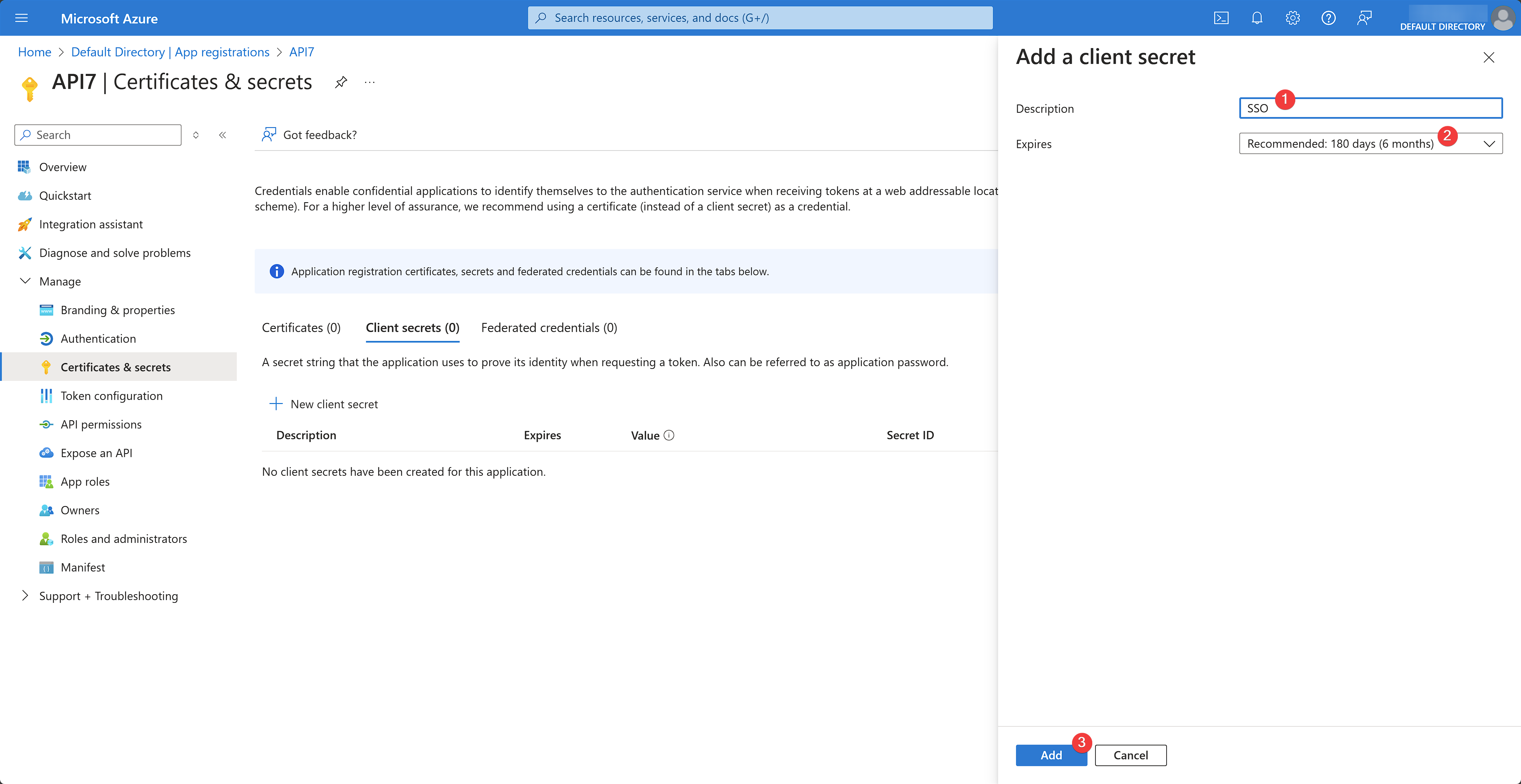
Task: Focus the Description field containing SSO
Action: coord(1370,108)
